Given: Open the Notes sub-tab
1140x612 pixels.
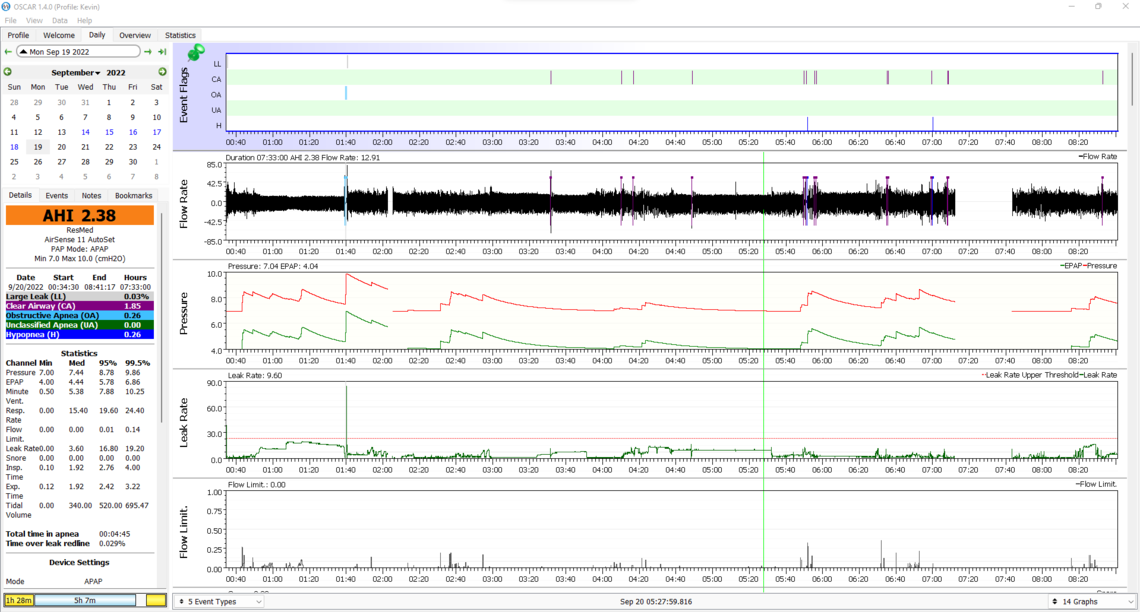Looking at the screenshot, I should (x=92, y=196).
